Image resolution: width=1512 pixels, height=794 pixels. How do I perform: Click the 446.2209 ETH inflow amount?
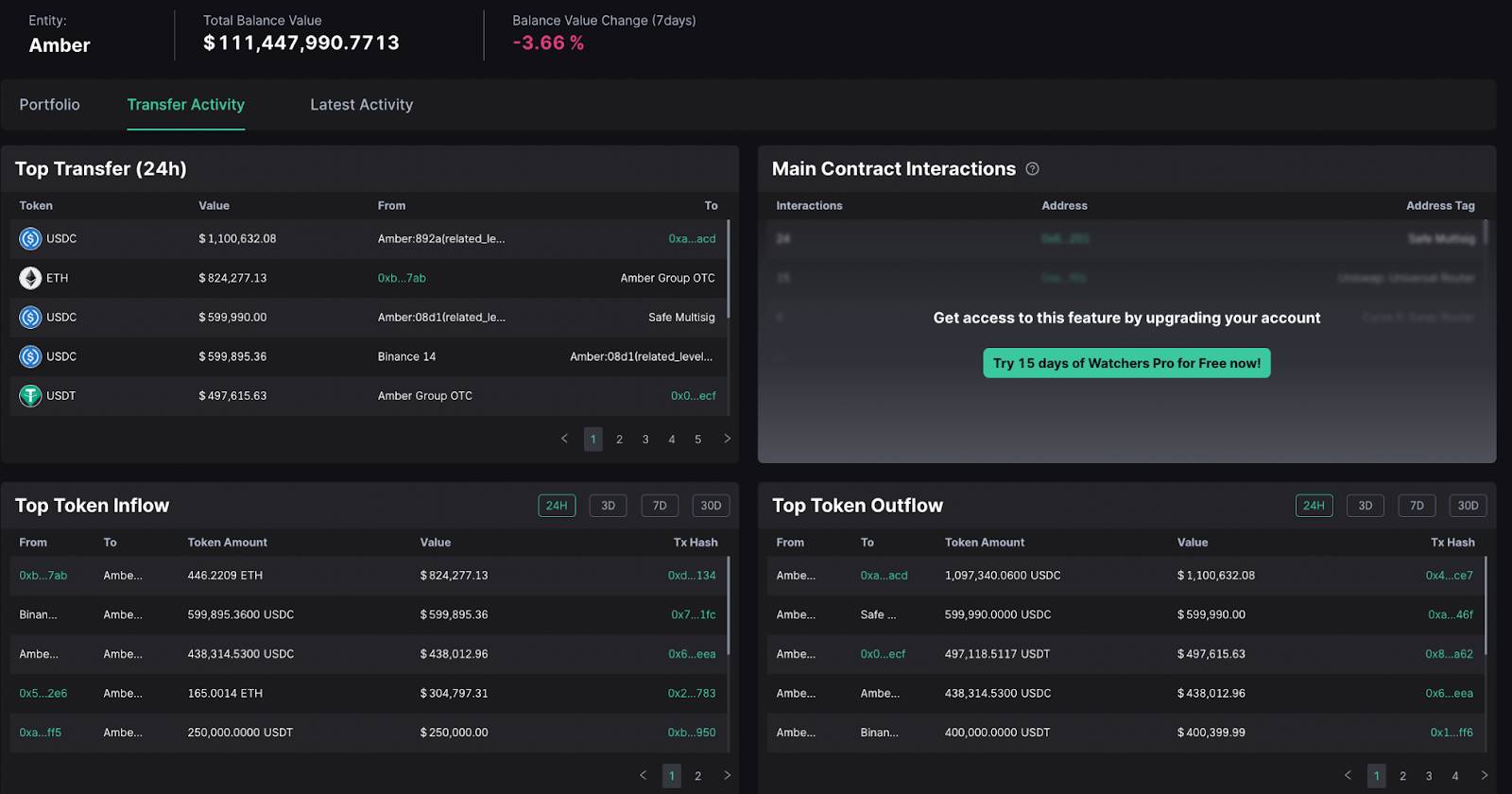(x=225, y=576)
